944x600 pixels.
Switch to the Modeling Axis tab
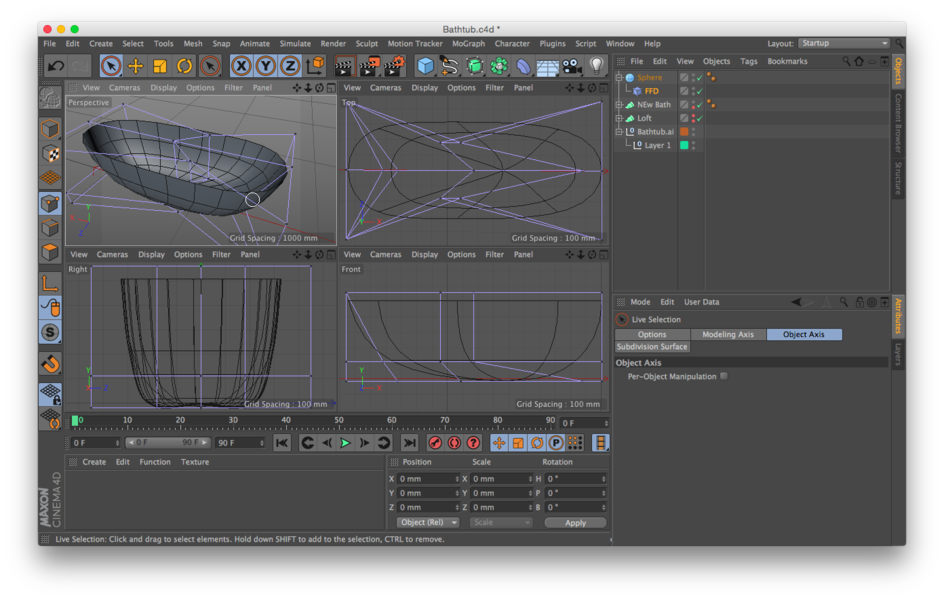(x=728, y=335)
